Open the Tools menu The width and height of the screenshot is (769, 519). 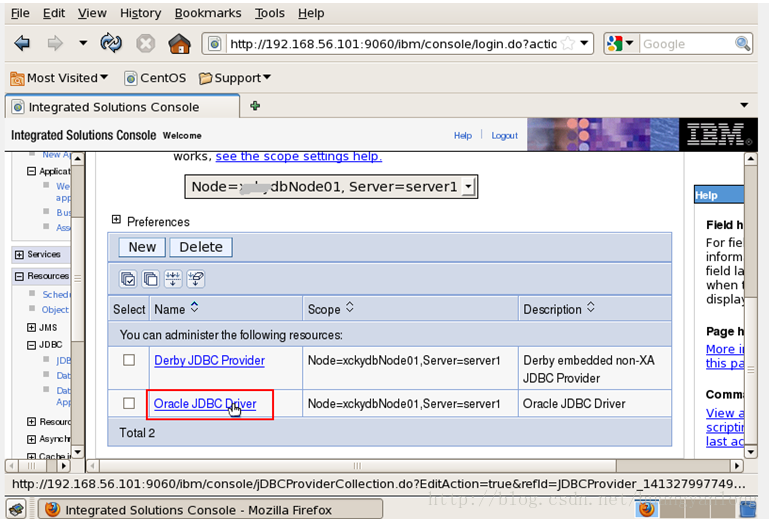click(x=269, y=13)
